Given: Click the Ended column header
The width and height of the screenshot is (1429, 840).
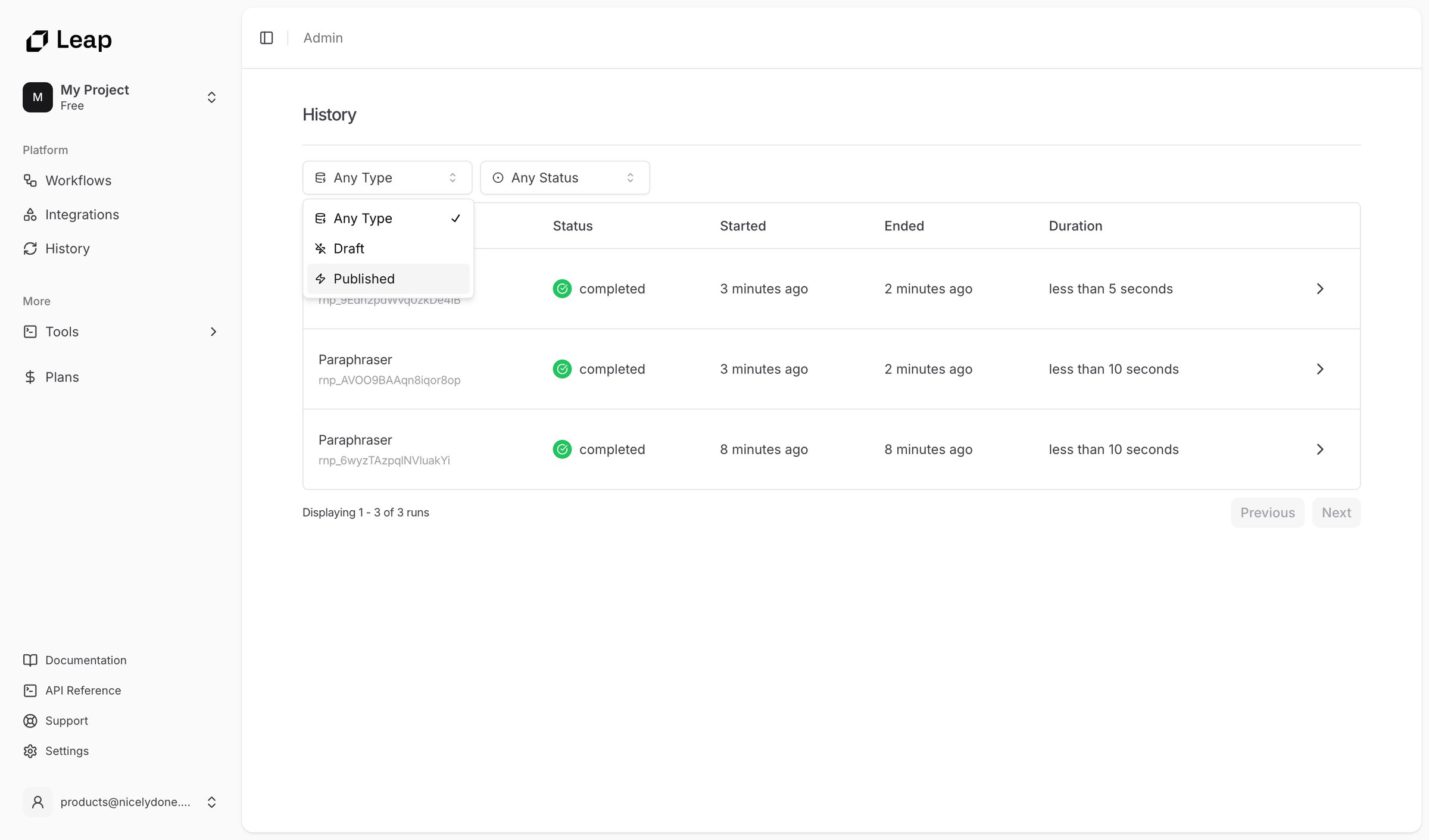Looking at the screenshot, I should 904,226.
